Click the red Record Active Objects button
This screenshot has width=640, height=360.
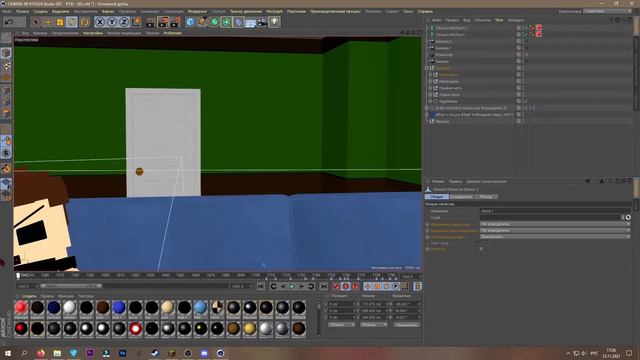coord(336,286)
